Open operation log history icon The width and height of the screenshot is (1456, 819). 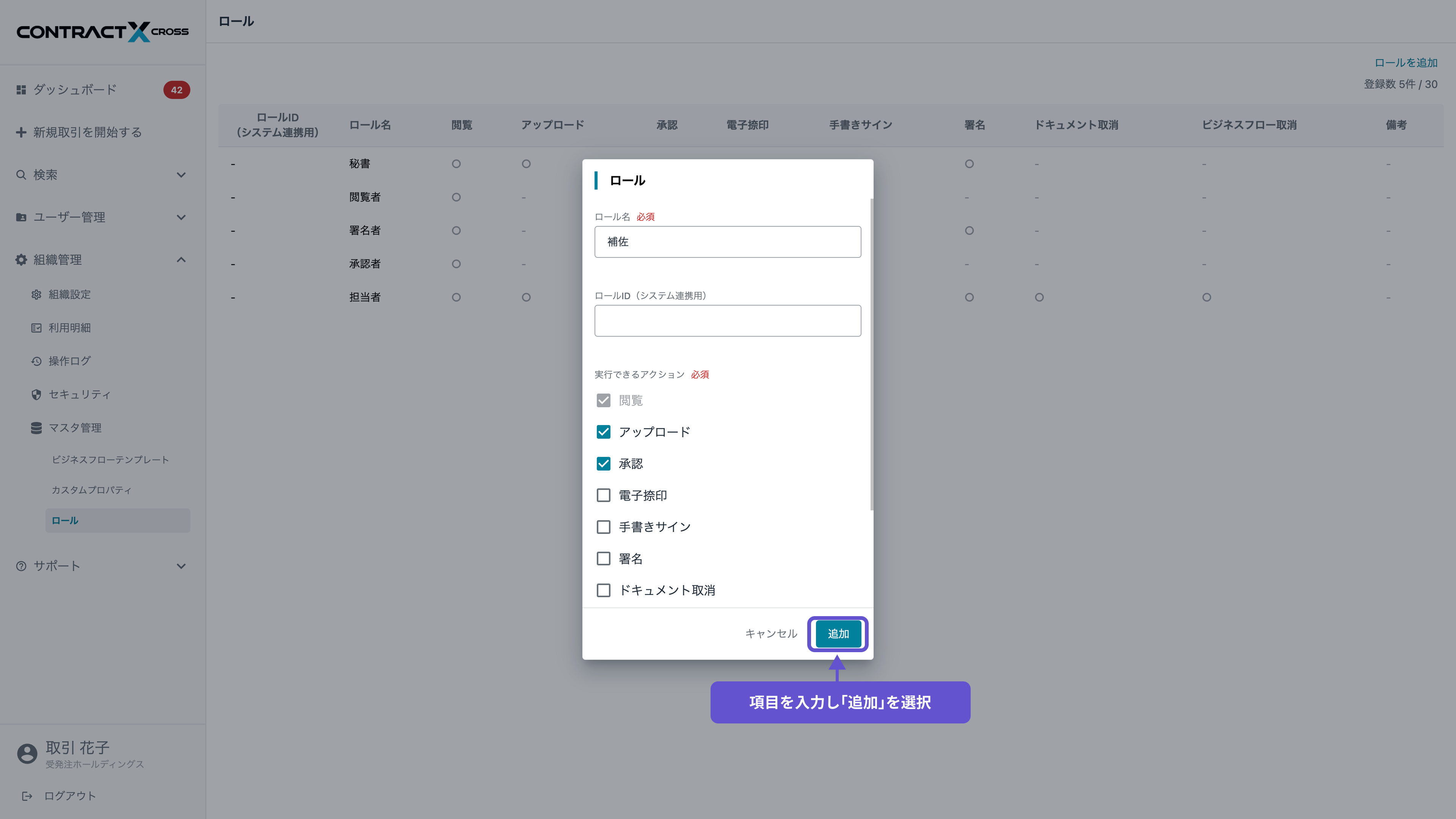click(x=36, y=361)
